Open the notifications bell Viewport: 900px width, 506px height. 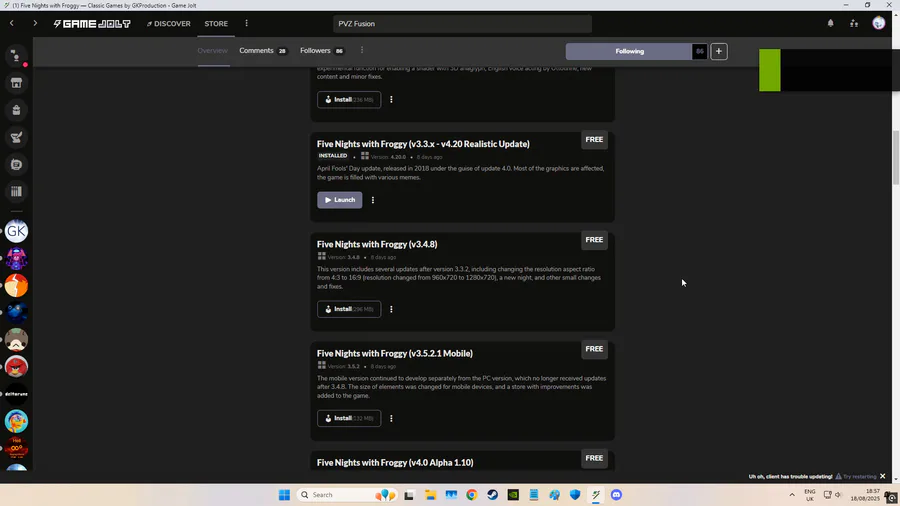point(831,24)
